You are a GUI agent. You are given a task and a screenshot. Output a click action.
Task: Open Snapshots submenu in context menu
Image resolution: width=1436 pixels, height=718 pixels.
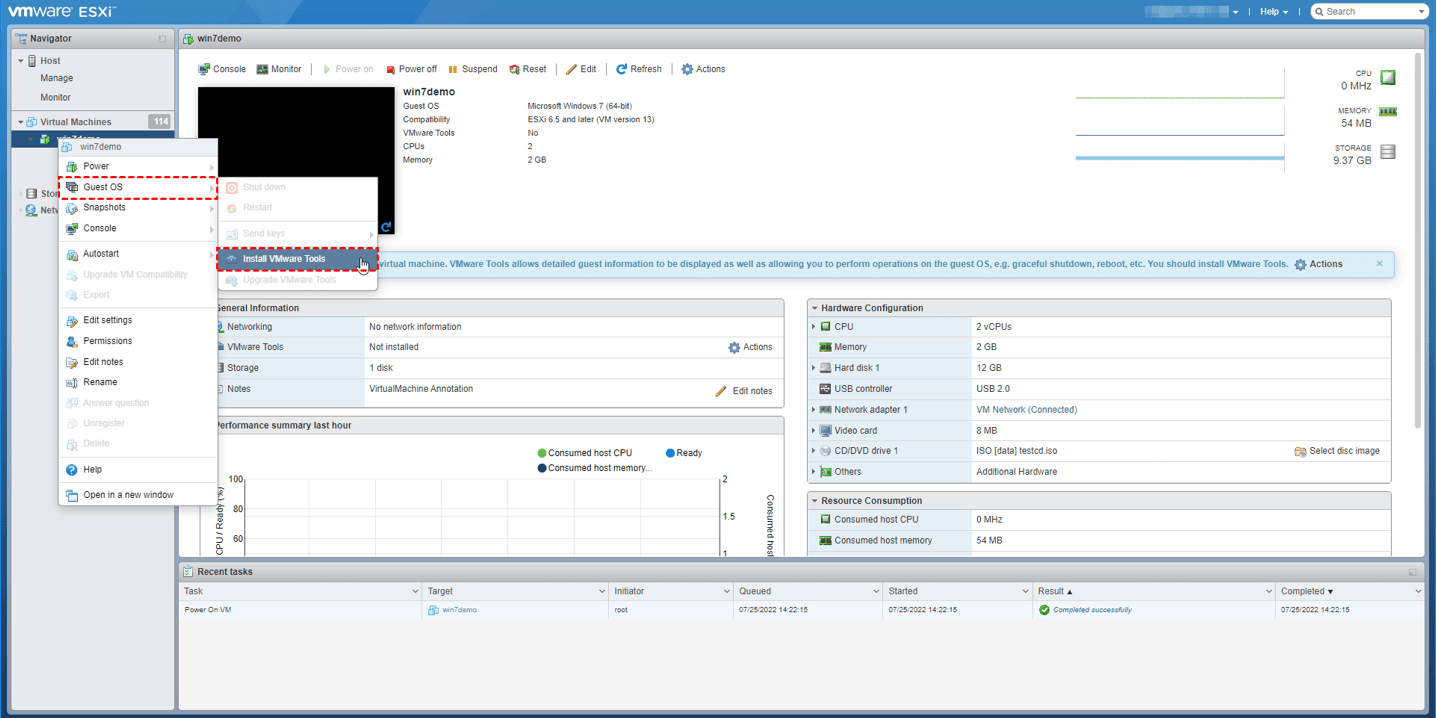point(138,207)
